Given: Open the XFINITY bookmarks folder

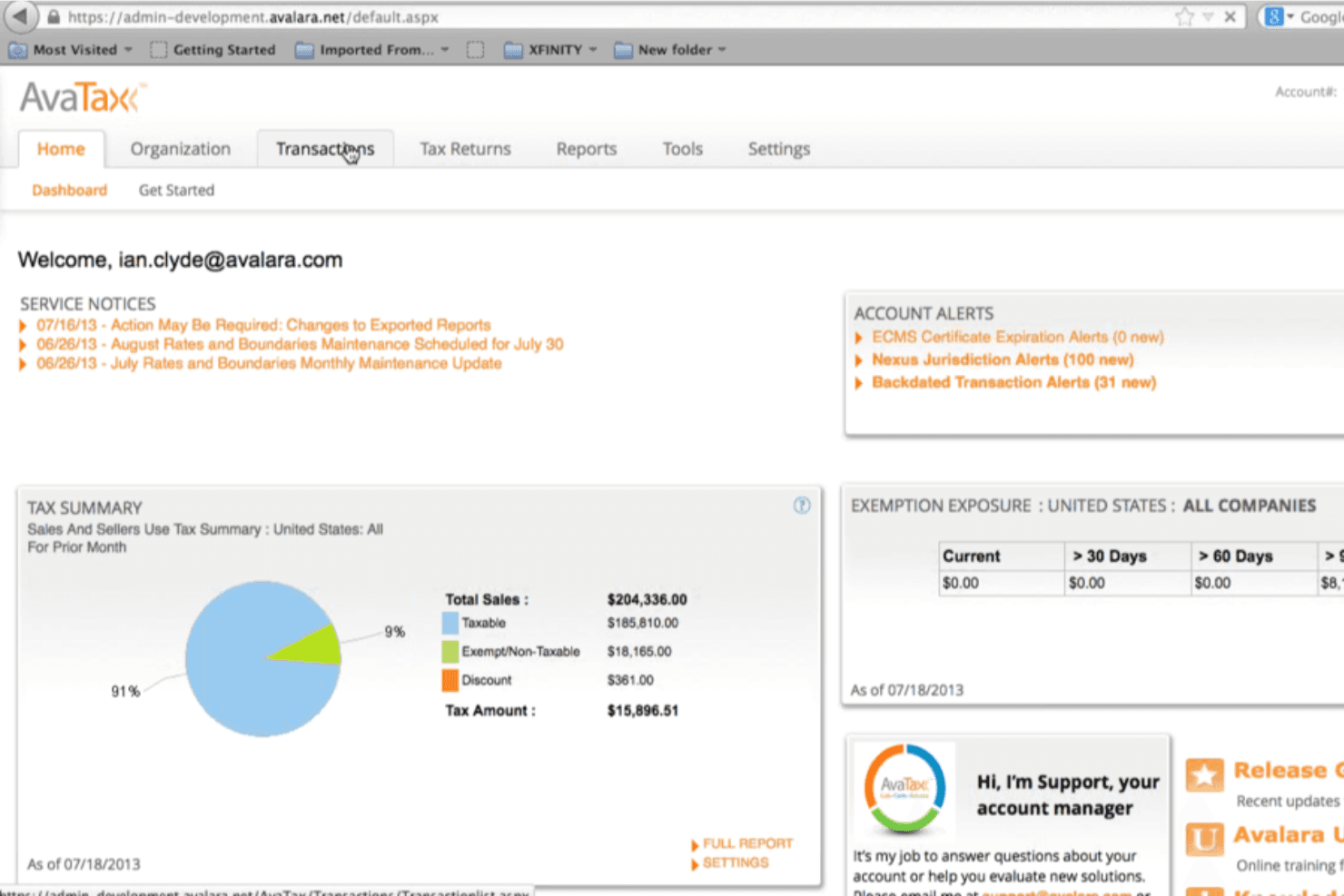Looking at the screenshot, I should 550,50.
